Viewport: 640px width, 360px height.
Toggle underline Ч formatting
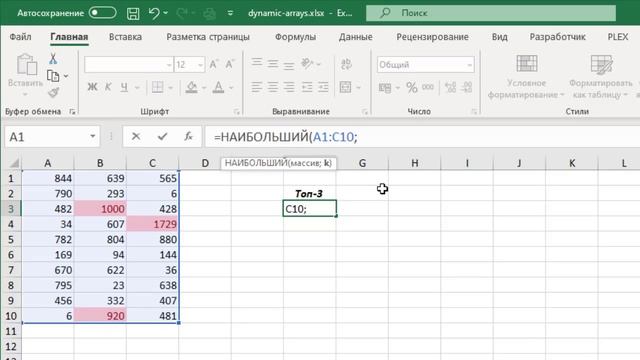124,87
